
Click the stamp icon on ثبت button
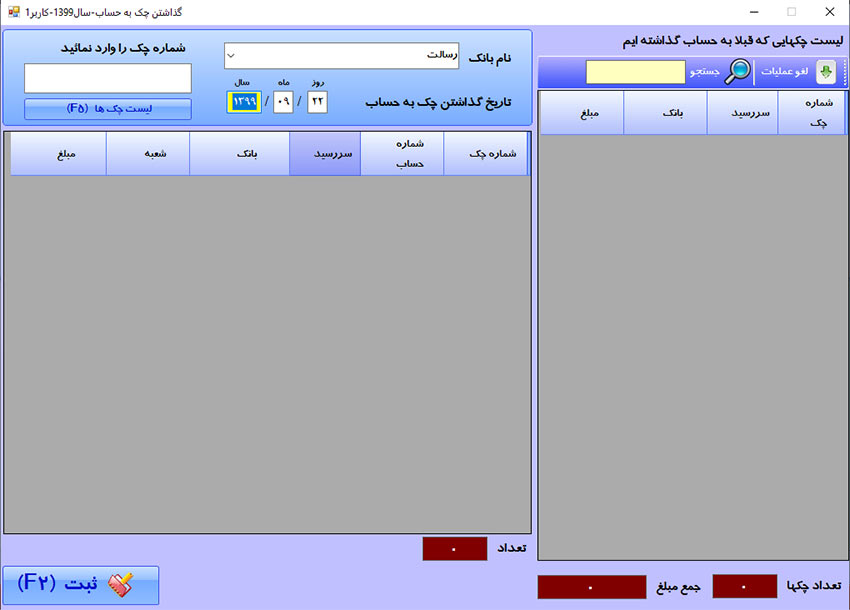coord(120,585)
